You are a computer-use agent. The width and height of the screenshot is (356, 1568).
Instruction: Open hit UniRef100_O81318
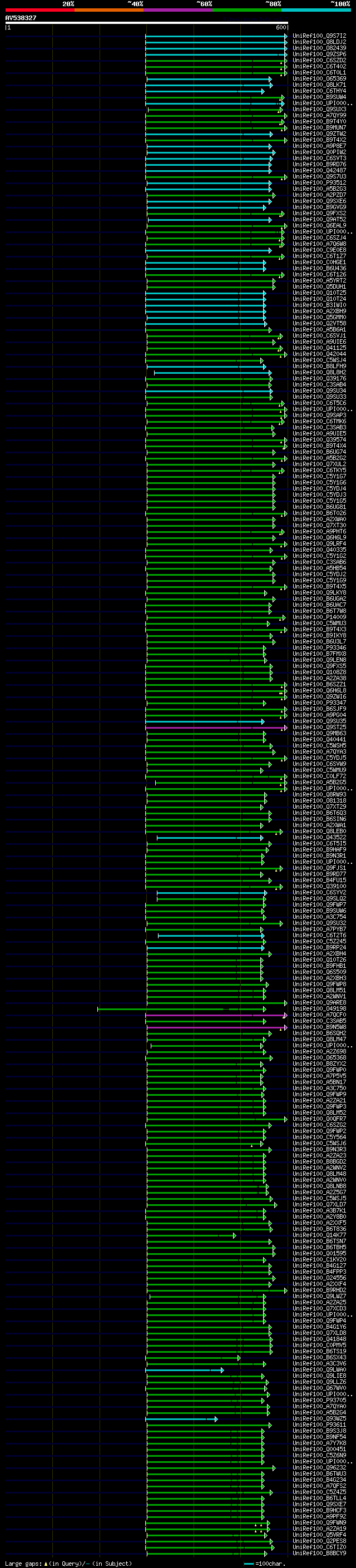(x=319, y=801)
